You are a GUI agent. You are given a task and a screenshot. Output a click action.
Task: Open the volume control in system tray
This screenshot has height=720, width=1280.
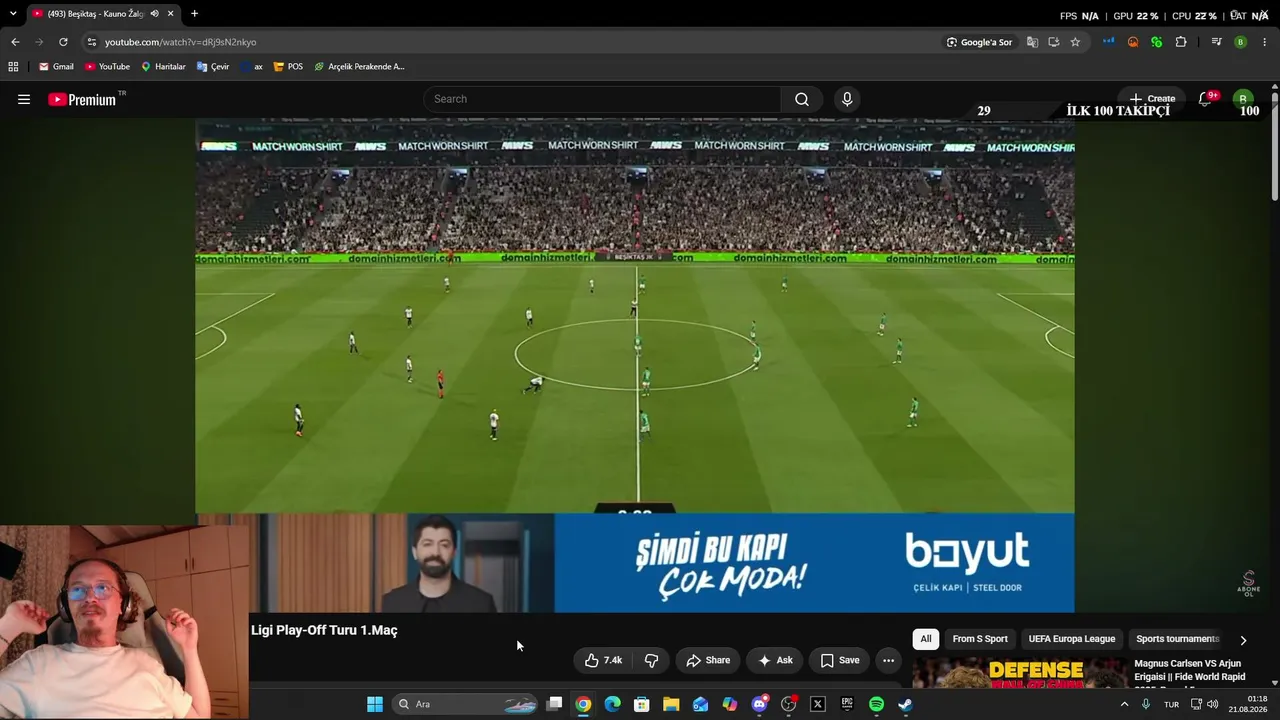1213,704
